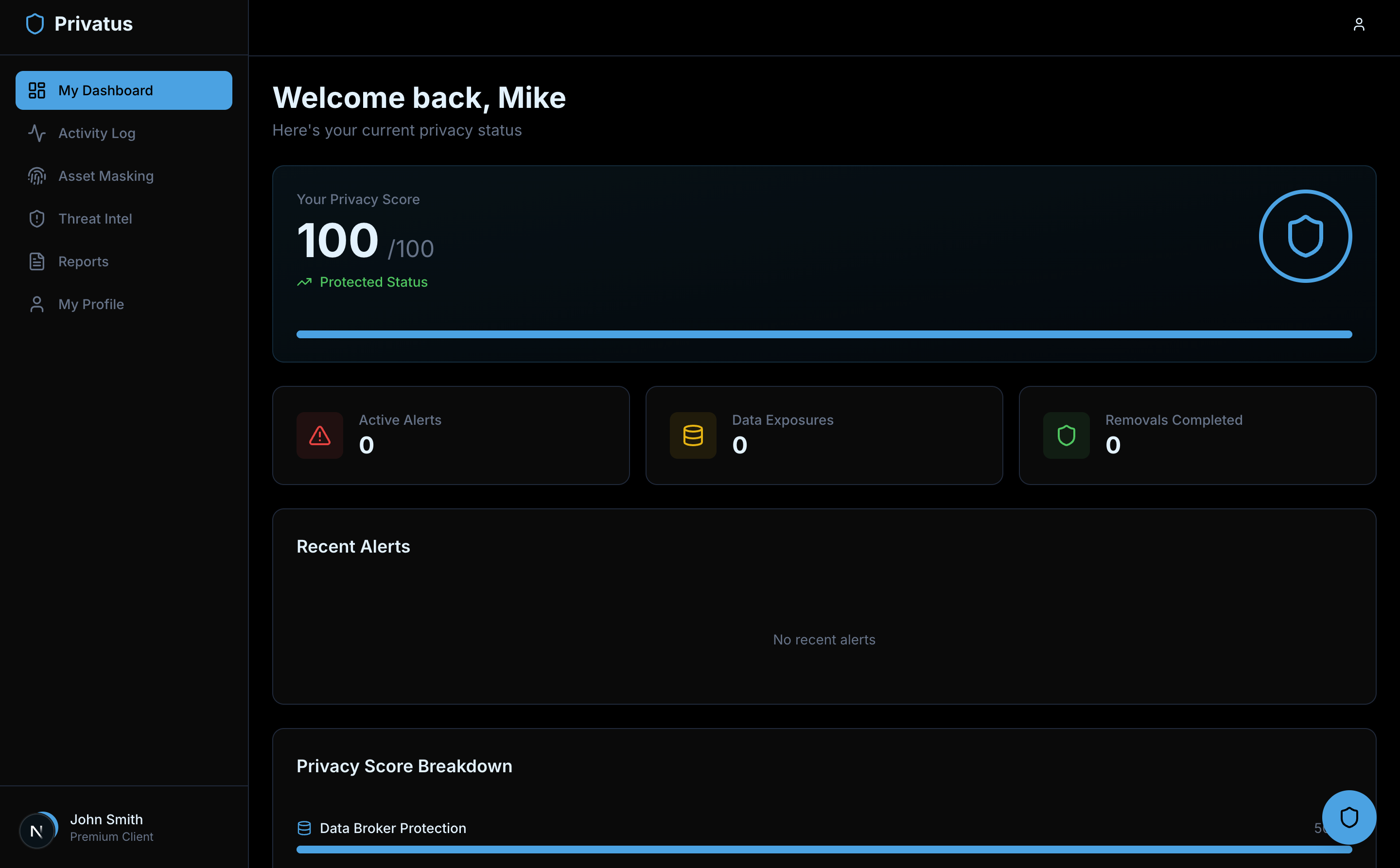Click the yellow Data Exposures database icon
Viewport: 1400px width, 868px height.
tap(693, 435)
